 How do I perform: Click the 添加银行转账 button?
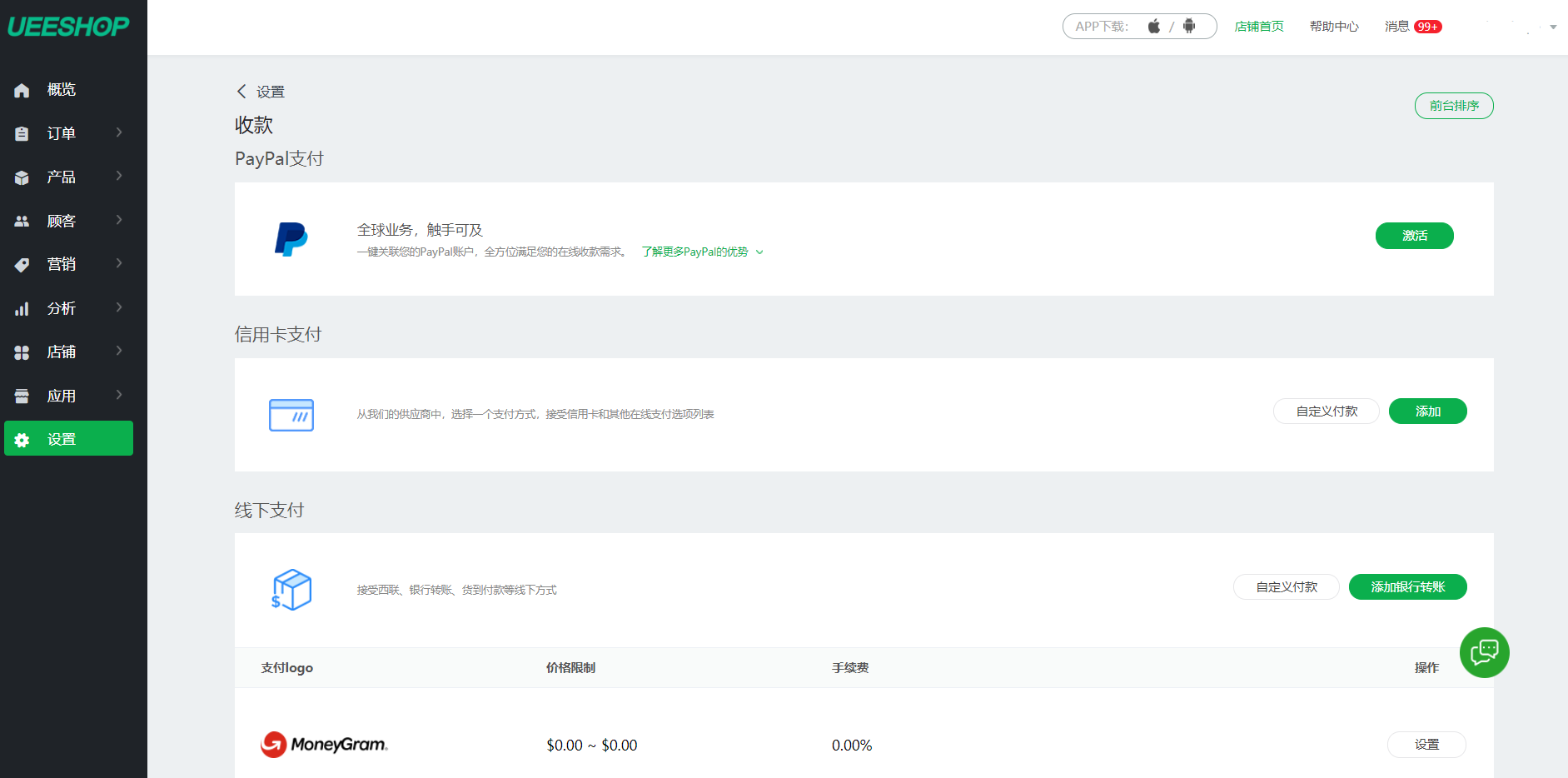pos(1407,587)
